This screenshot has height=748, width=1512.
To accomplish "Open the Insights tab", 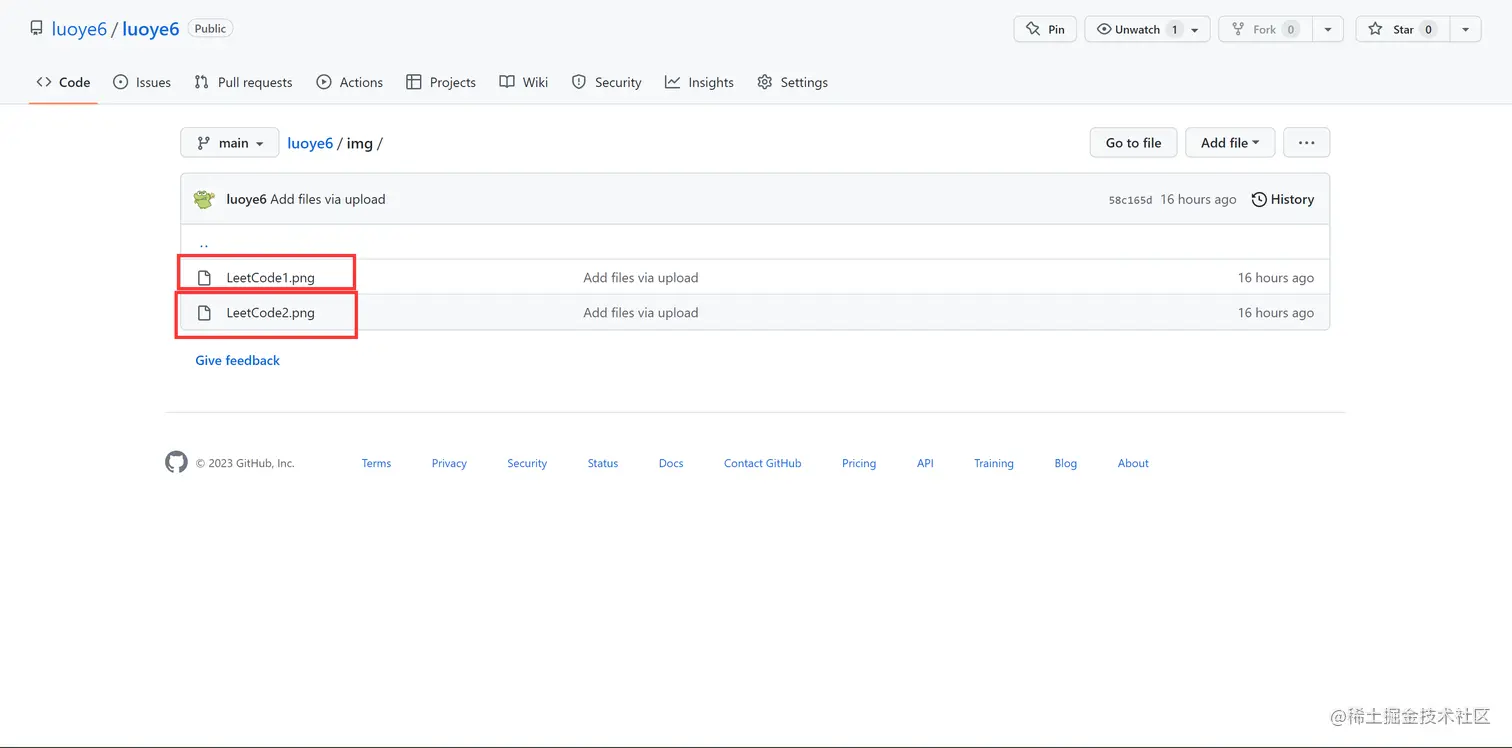I will pyautogui.click(x=699, y=82).
